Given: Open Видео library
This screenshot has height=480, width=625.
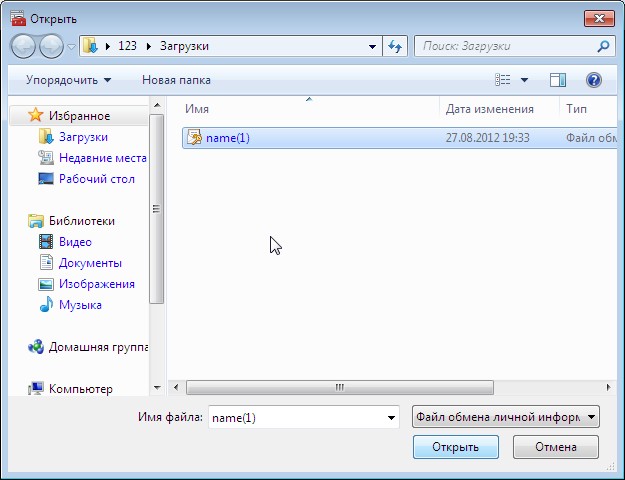Looking at the screenshot, I should tap(75, 242).
